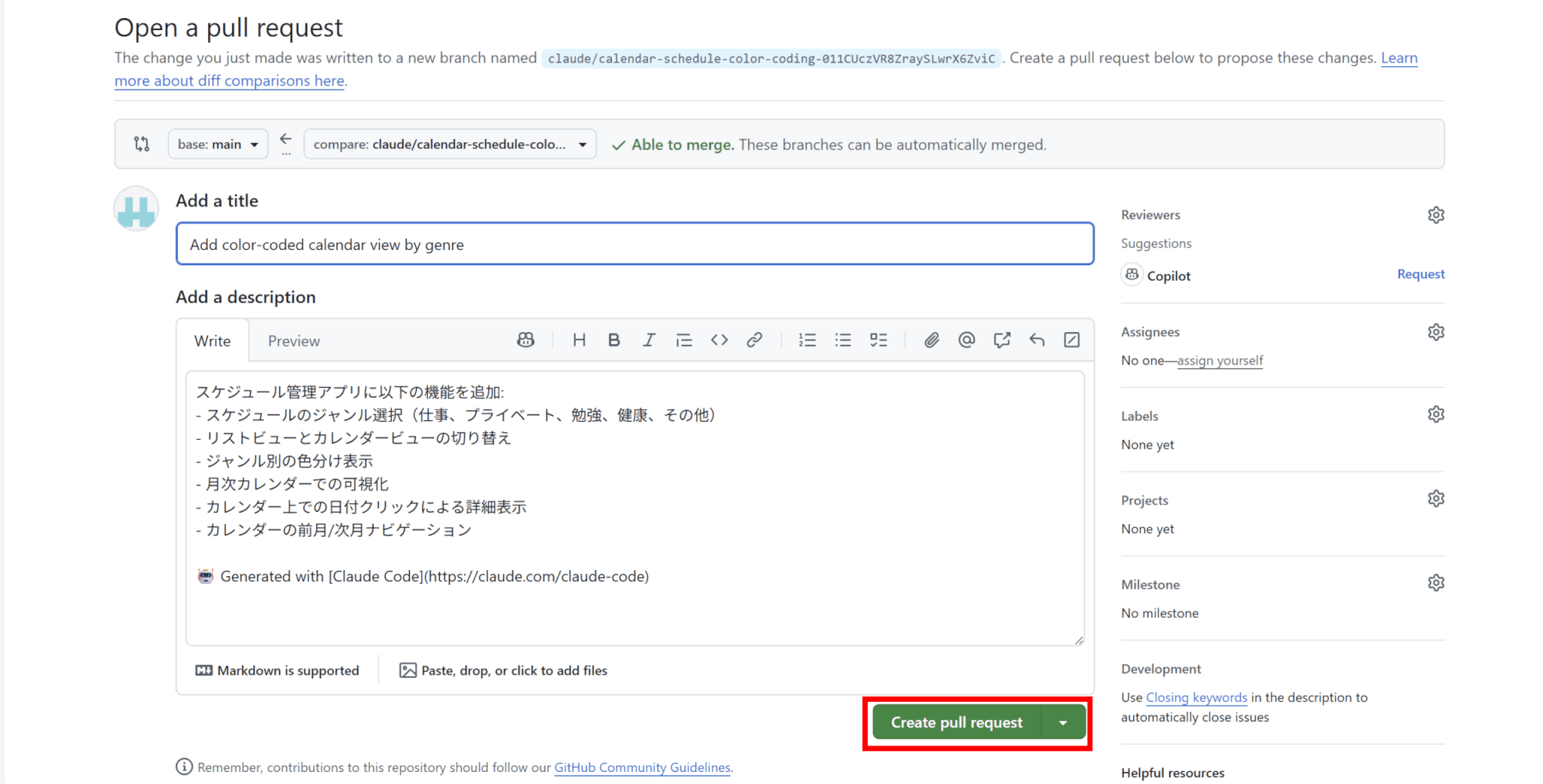Screen dimensions: 1543x784
Task: Click the Create pull request button
Action: [956, 723]
